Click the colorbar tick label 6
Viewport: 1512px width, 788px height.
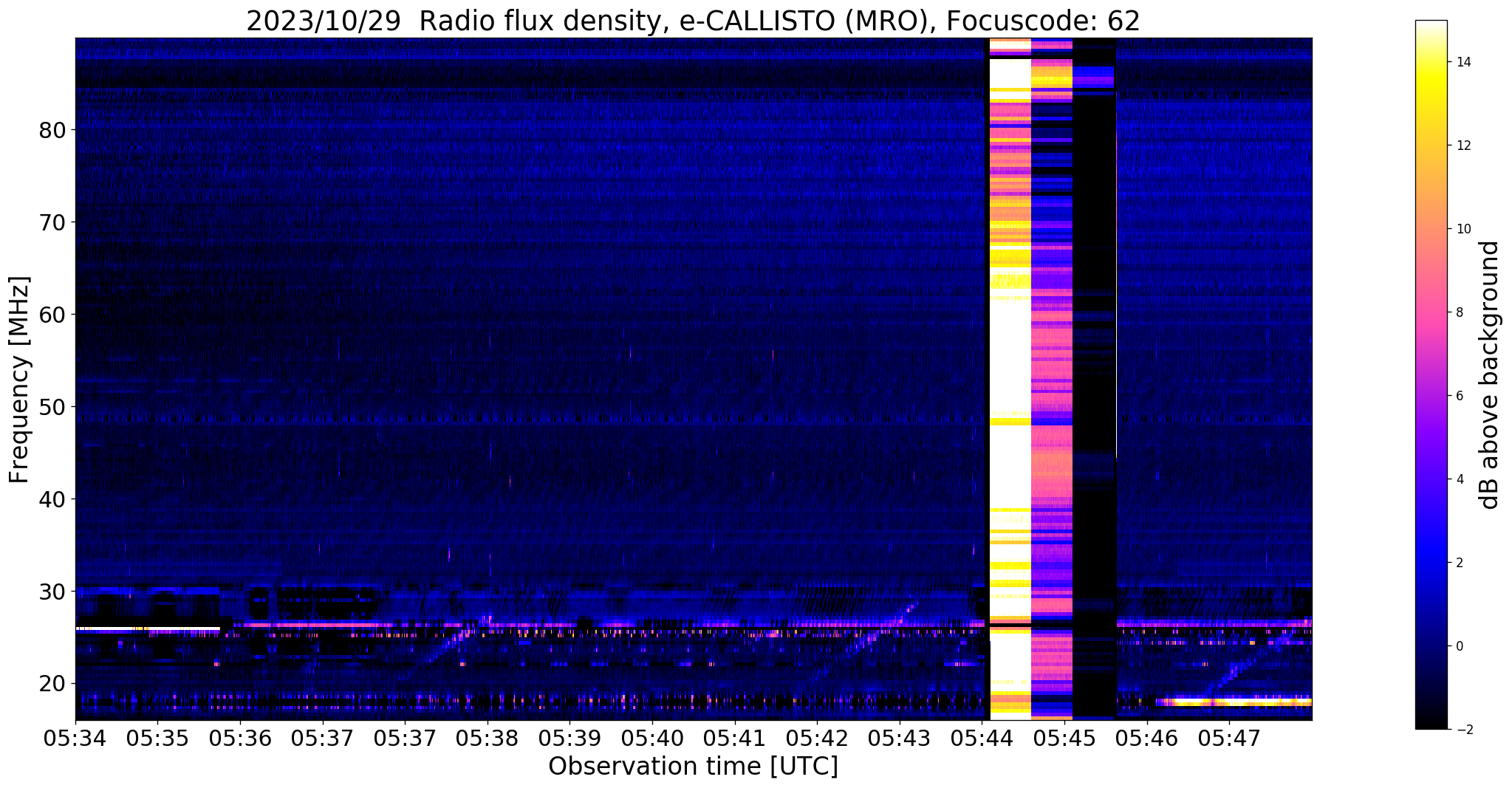coord(1460,396)
